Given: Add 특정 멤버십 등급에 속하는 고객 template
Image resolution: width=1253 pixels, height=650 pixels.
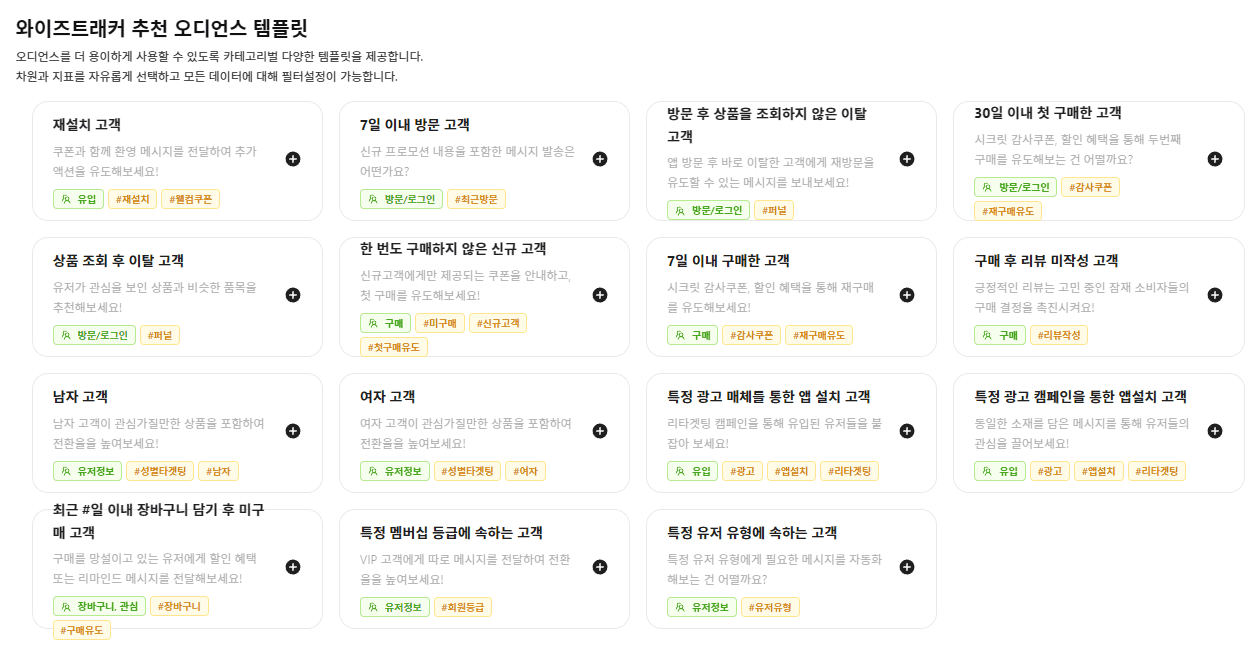Looking at the screenshot, I should [600, 567].
